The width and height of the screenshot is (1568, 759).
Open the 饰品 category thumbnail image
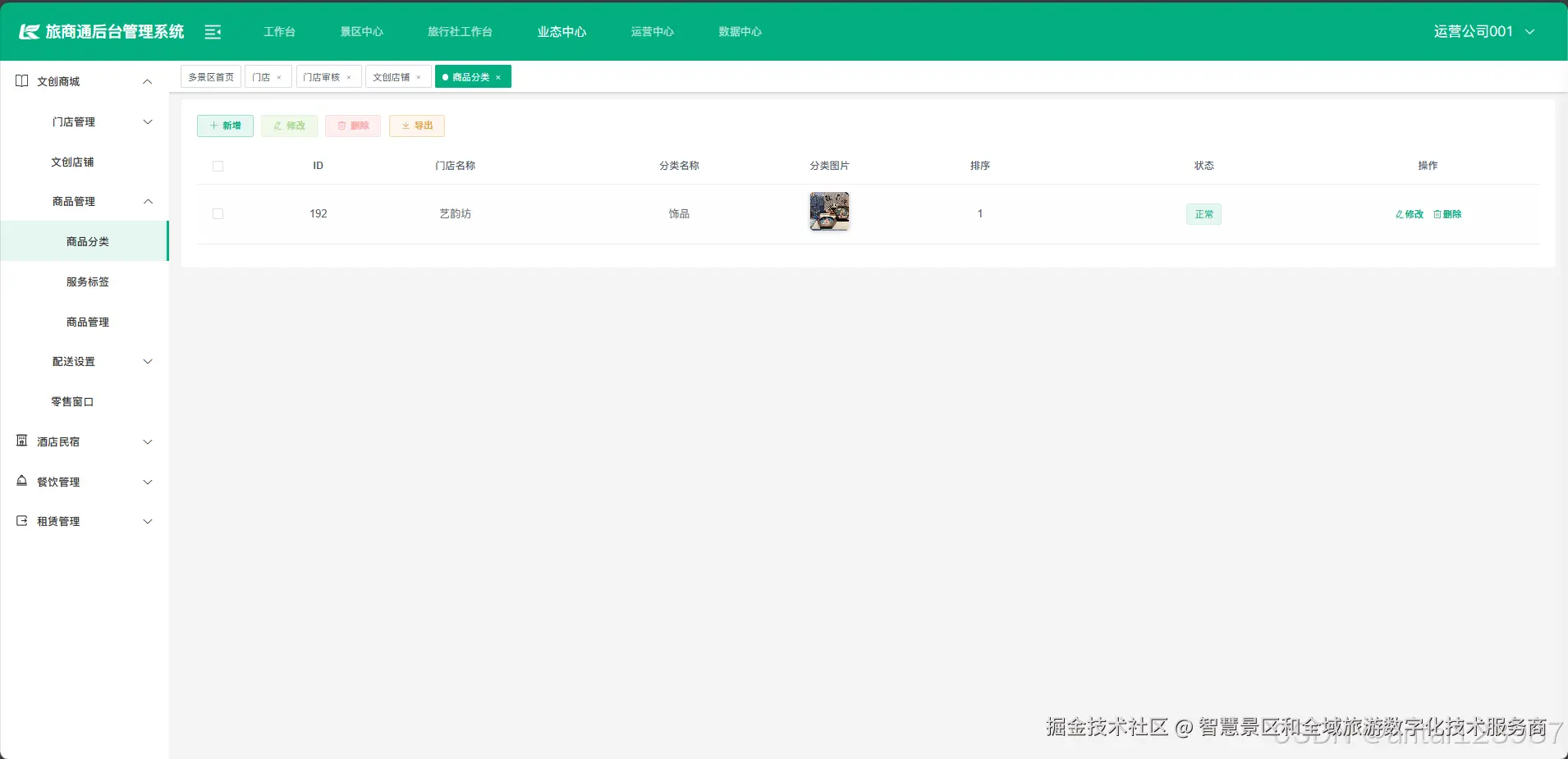coord(829,212)
